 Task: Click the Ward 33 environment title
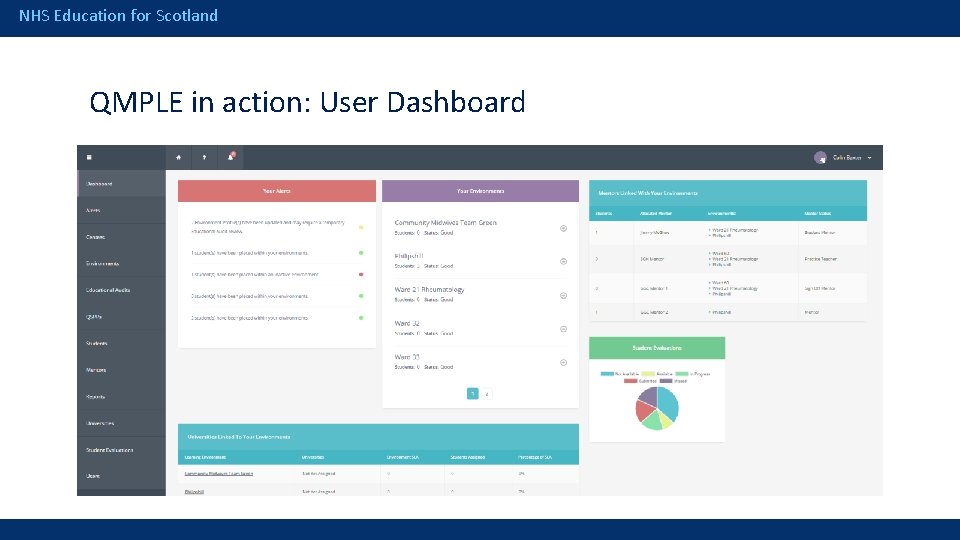[407, 357]
